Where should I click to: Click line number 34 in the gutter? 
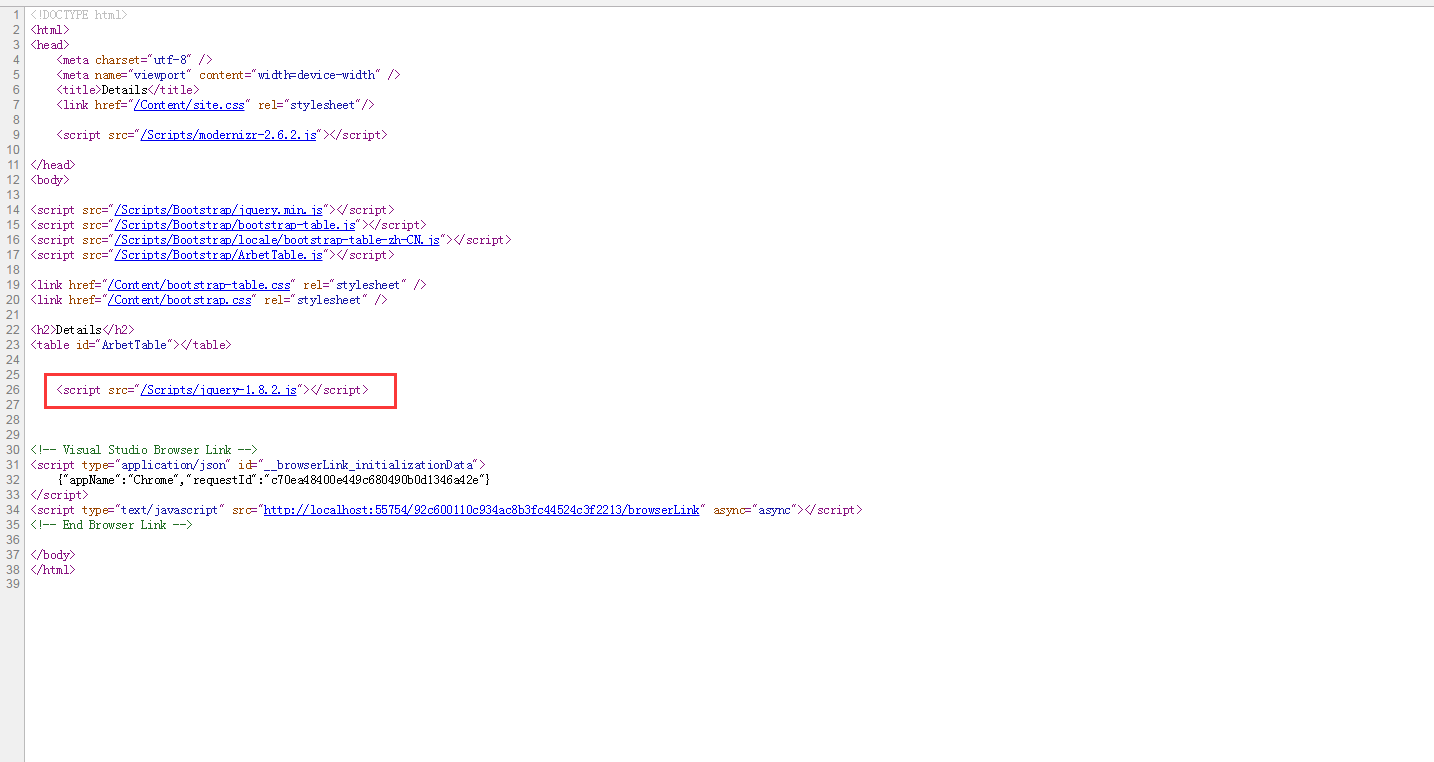point(13,510)
